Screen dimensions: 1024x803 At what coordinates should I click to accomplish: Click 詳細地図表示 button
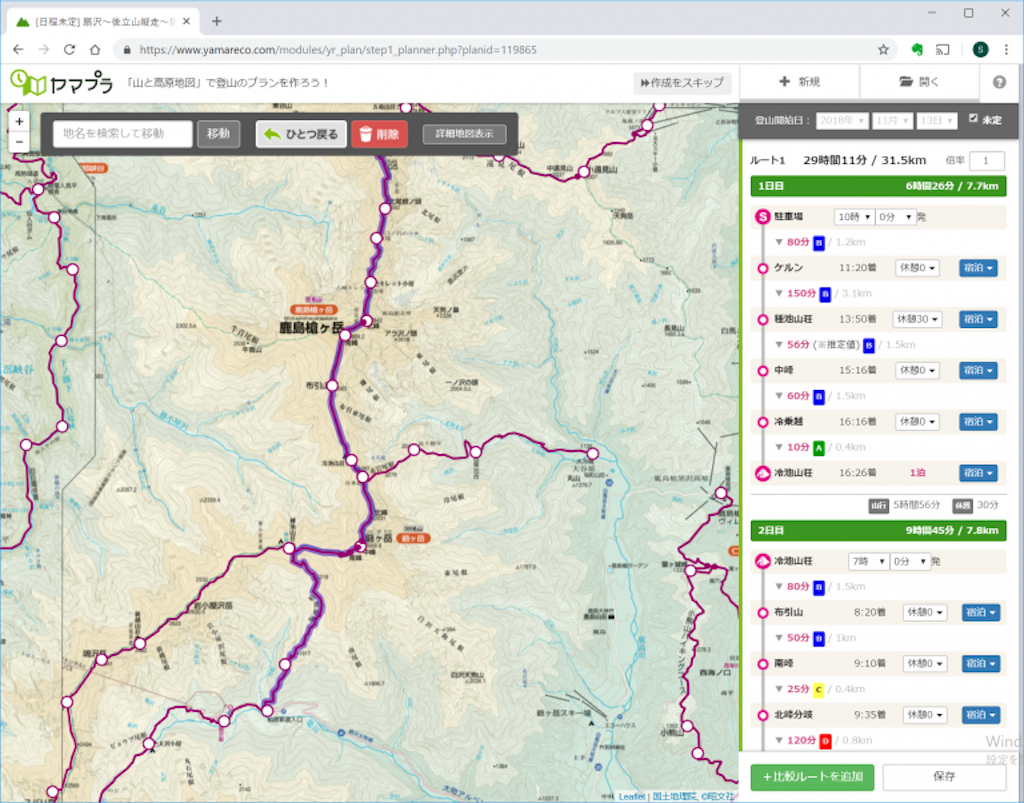tap(464, 134)
